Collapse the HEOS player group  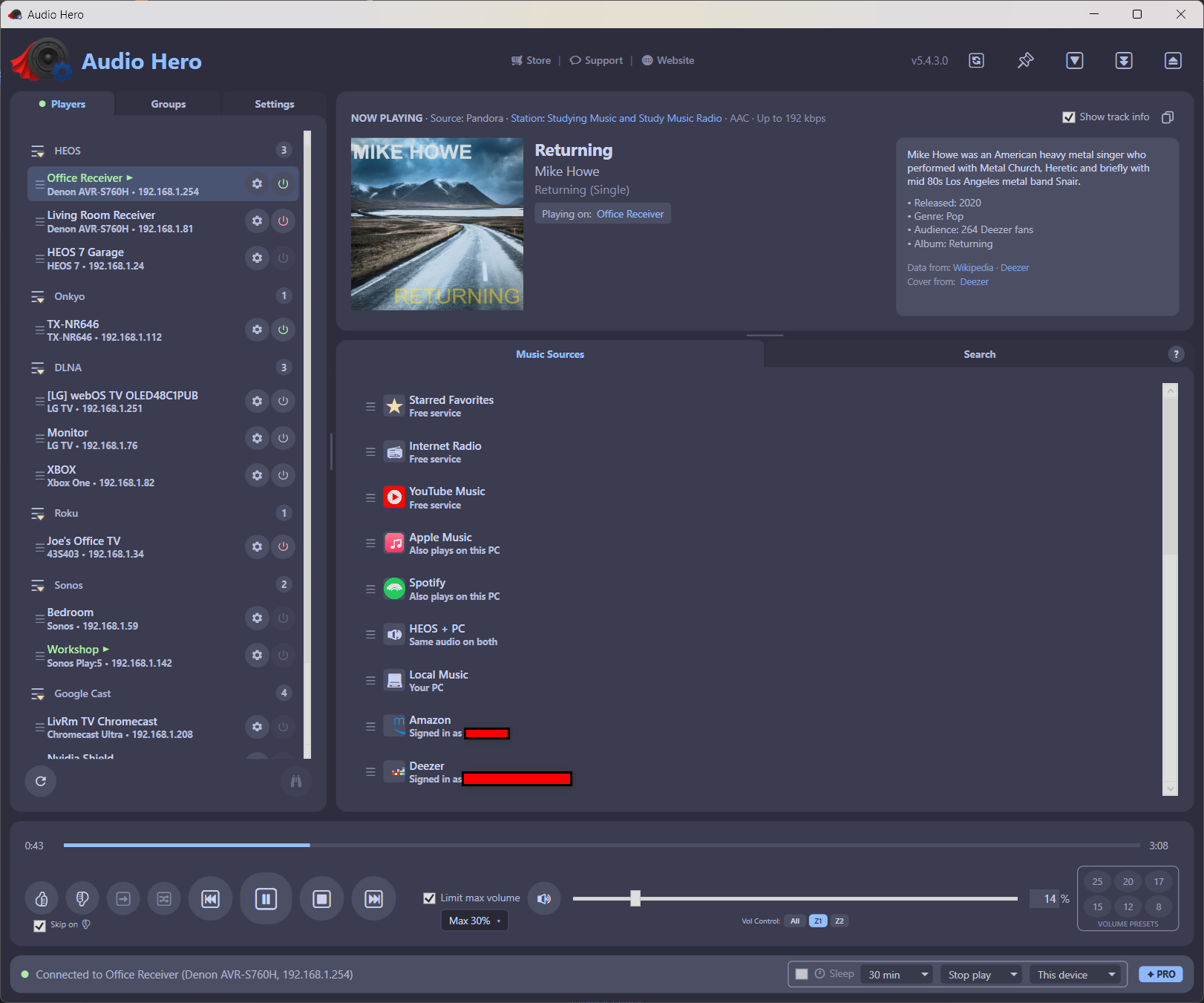(38, 151)
